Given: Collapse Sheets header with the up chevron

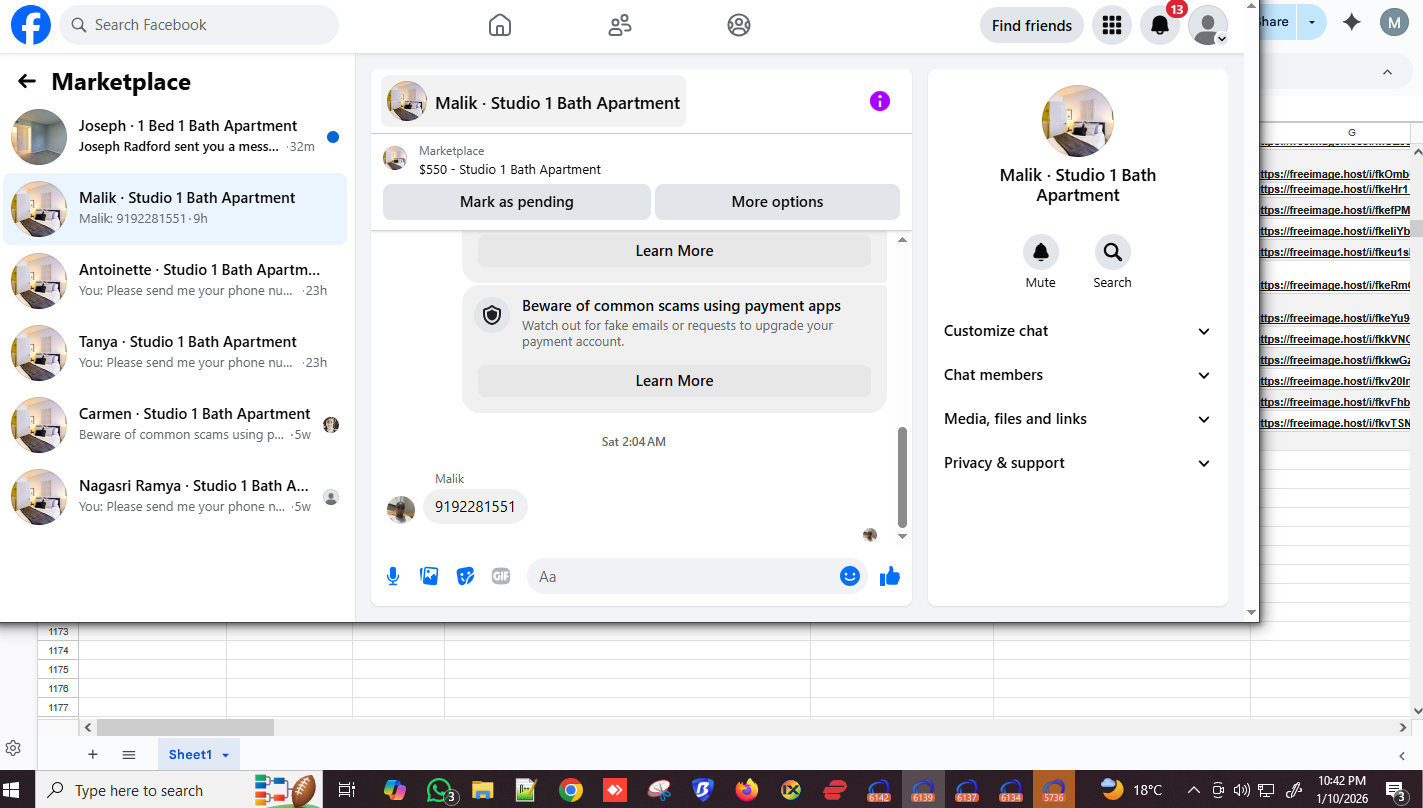Looking at the screenshot, I should tap(1387, 72).
